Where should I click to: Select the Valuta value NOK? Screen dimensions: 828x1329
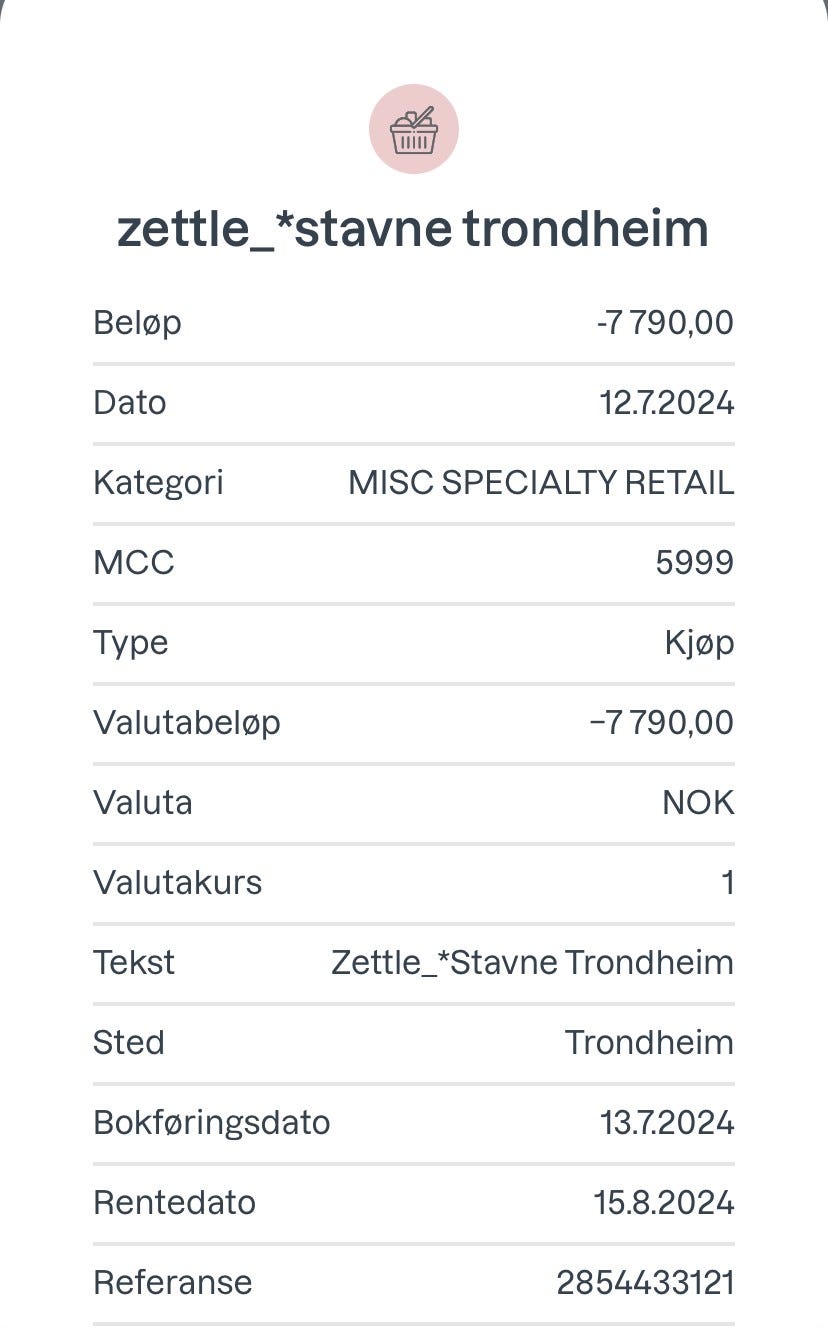click(698, 803)
